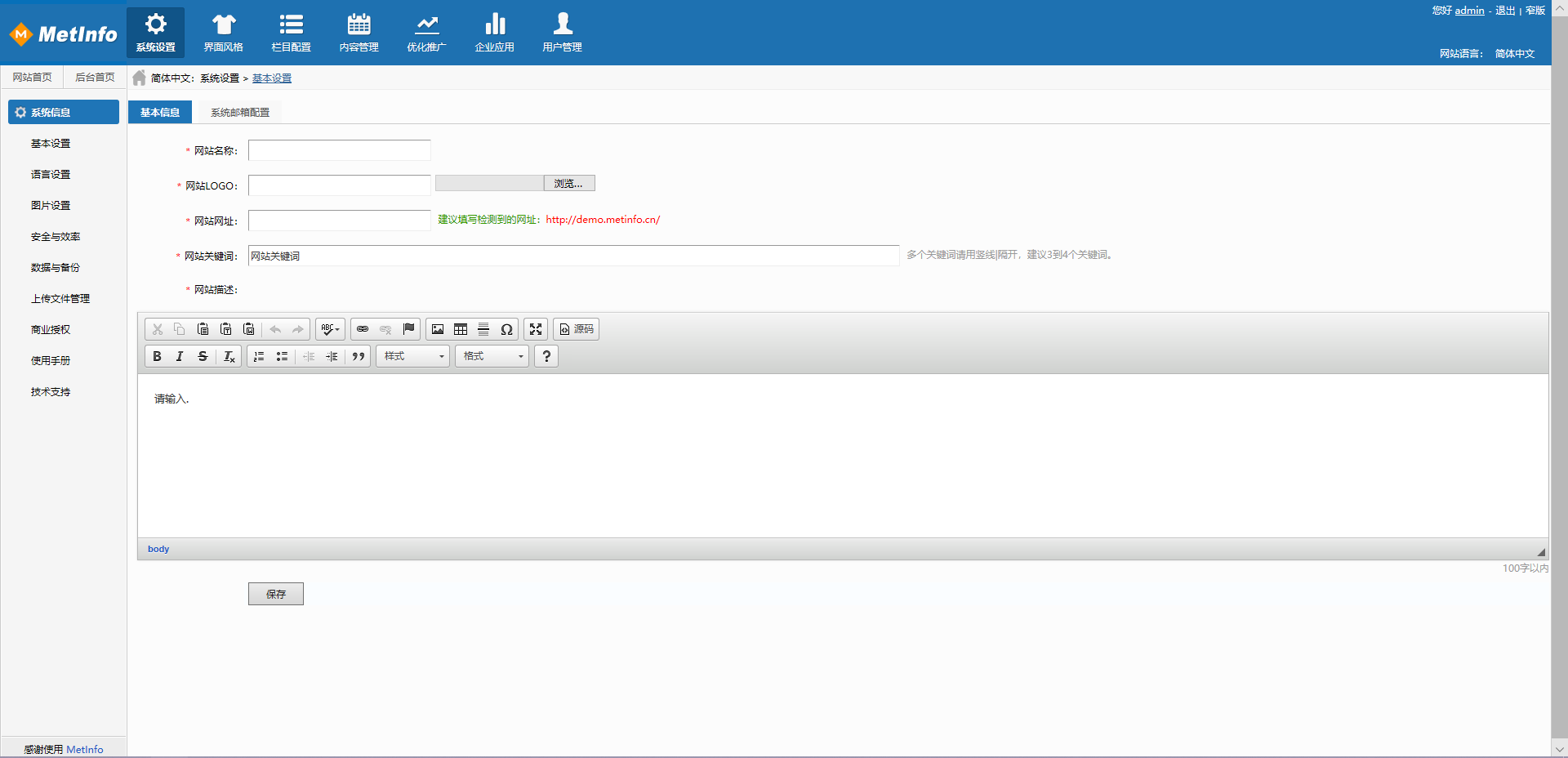The image size is (1568, 758).
Task: Open the 格式 format dropdown
Action: click(492, 356)
